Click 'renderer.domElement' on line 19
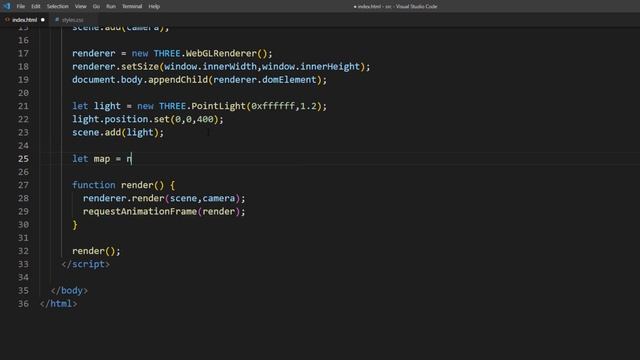This screenshot has width=640, height=360. 265,80
